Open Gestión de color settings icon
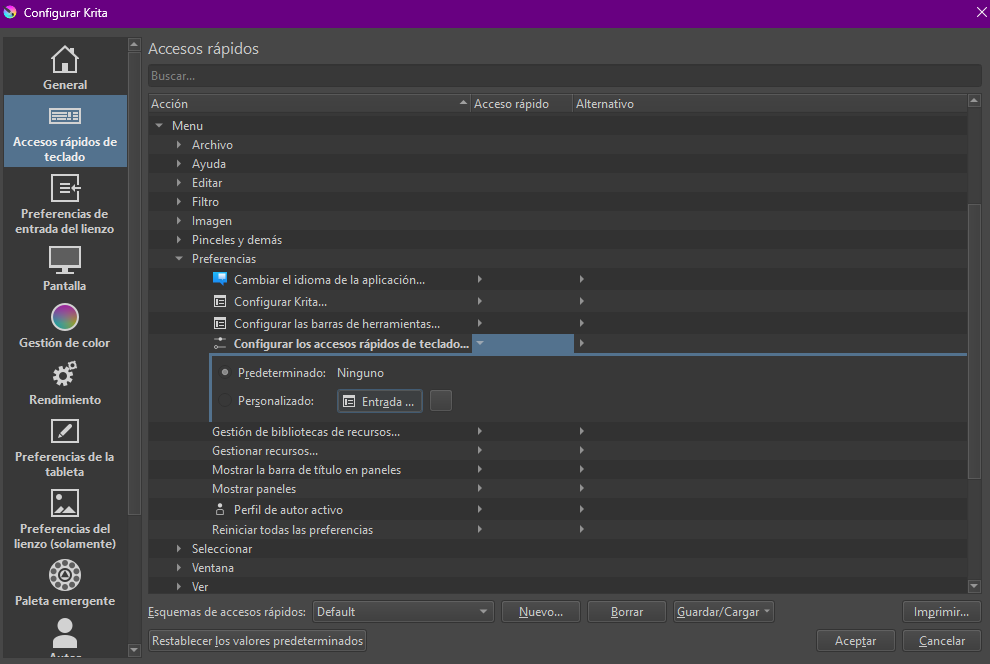Screen dimensions: 990x664 pyautogui.click(x=65, y=317)
